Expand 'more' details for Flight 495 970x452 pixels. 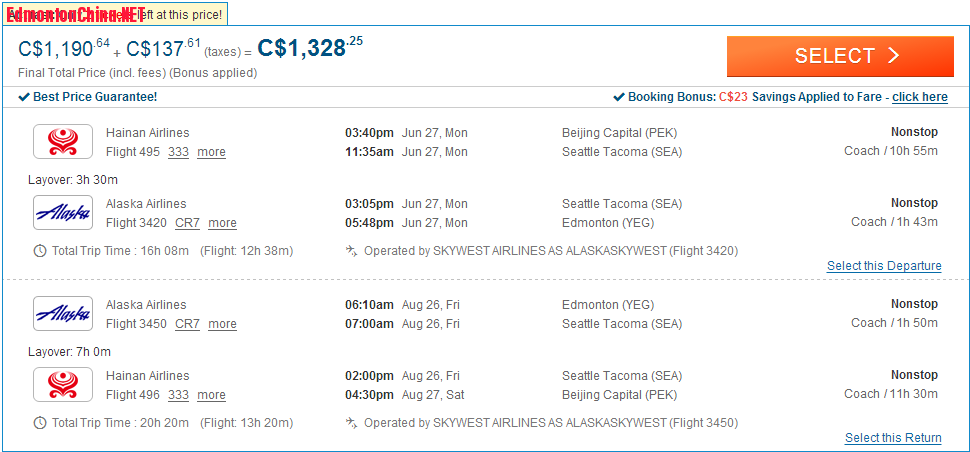[x=212, y=152]
